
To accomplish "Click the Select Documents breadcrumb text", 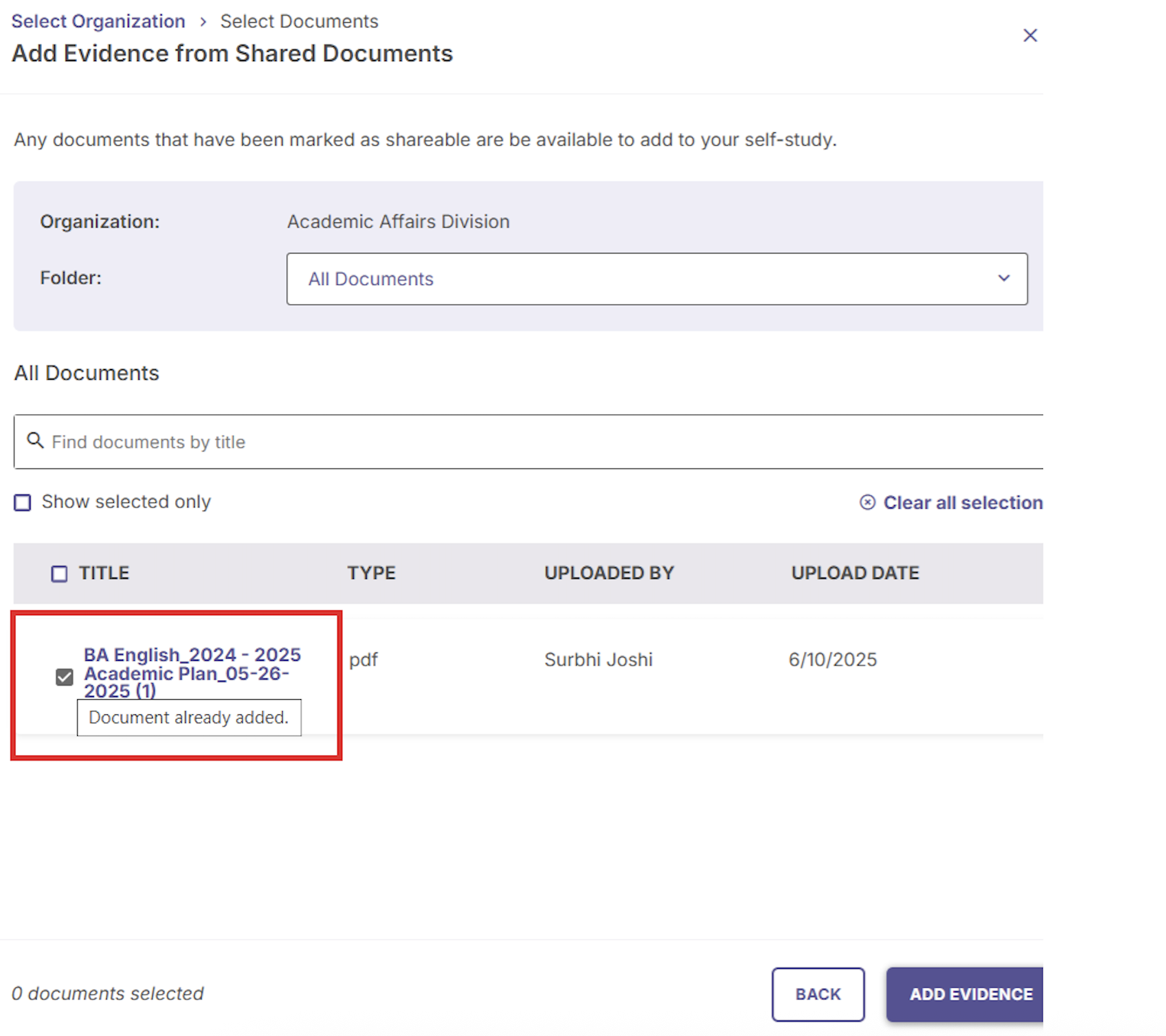I will coord(299,21).
